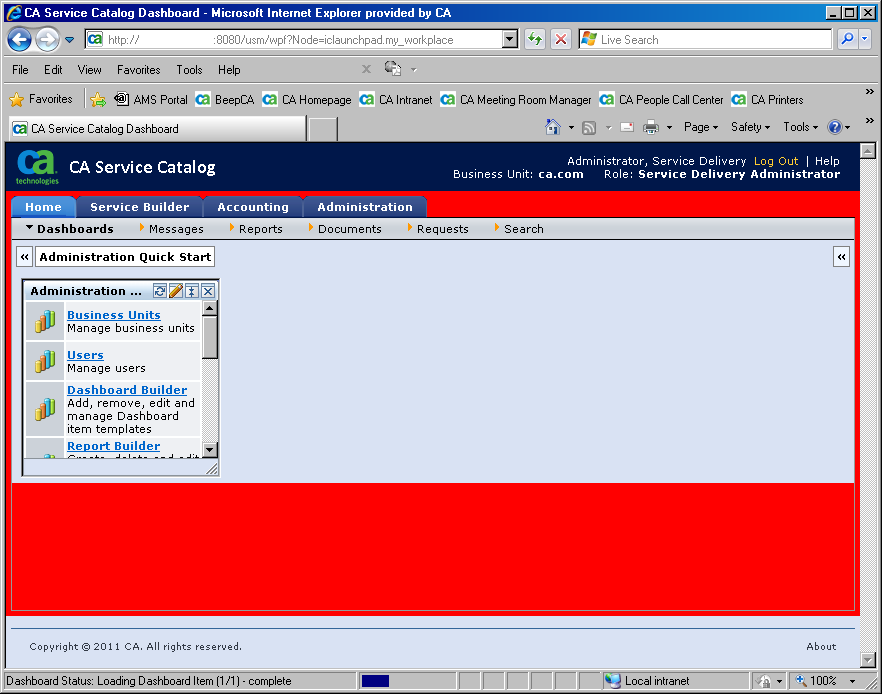Open the Print options dropdown arrow
882x694 pixels.
pyautogui.click(x=669, y=128)
